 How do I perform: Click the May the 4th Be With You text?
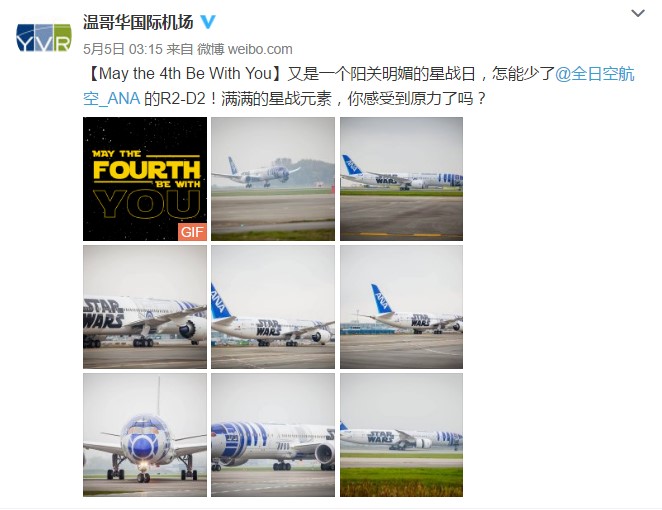185,74
